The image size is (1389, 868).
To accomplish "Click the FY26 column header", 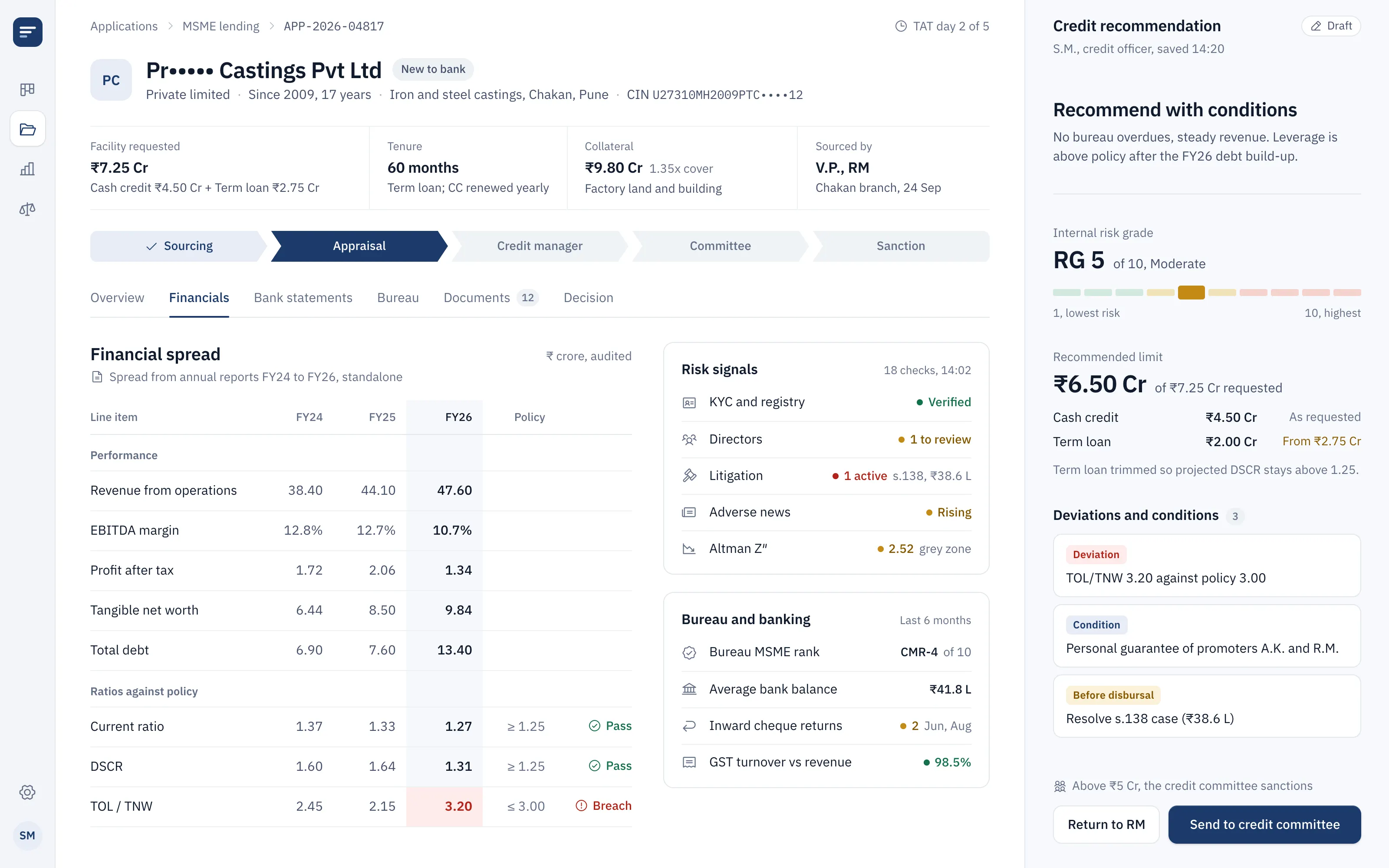I will pyautogui.click(x=458, y=418).
